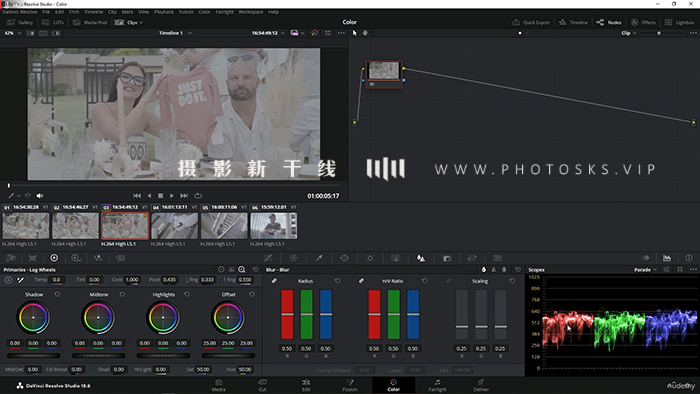Open the LUTs panel
The height and width of the screenshot is (394, 700).
pos(53,22)
